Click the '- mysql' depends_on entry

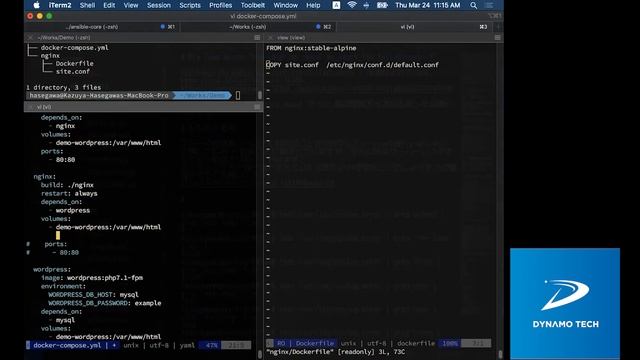[62, 320]
